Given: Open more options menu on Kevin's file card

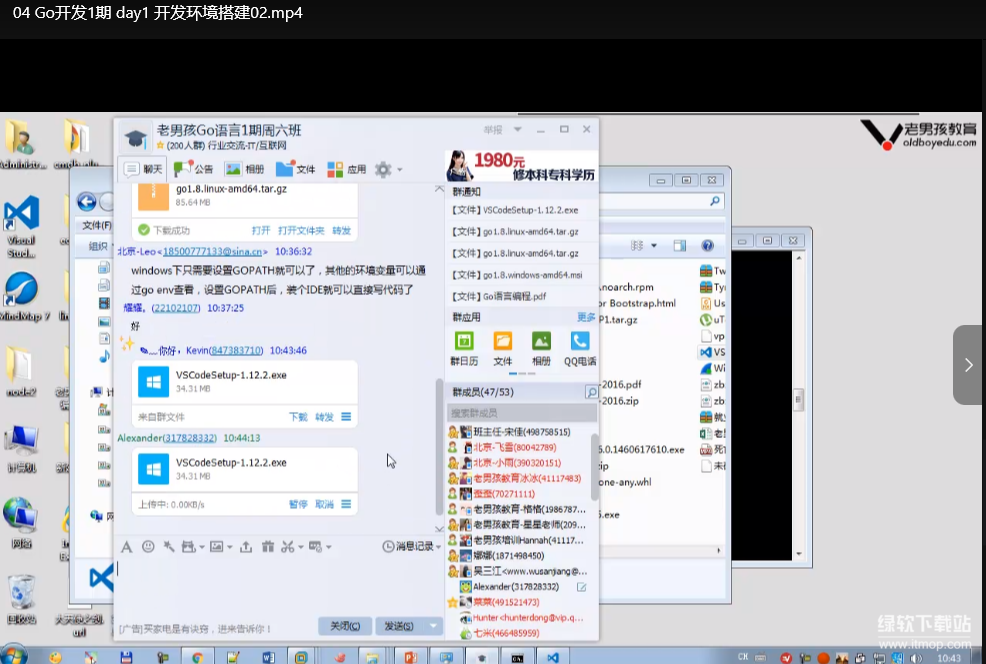Looking at the screenshot, I should (x=346, y=417).
